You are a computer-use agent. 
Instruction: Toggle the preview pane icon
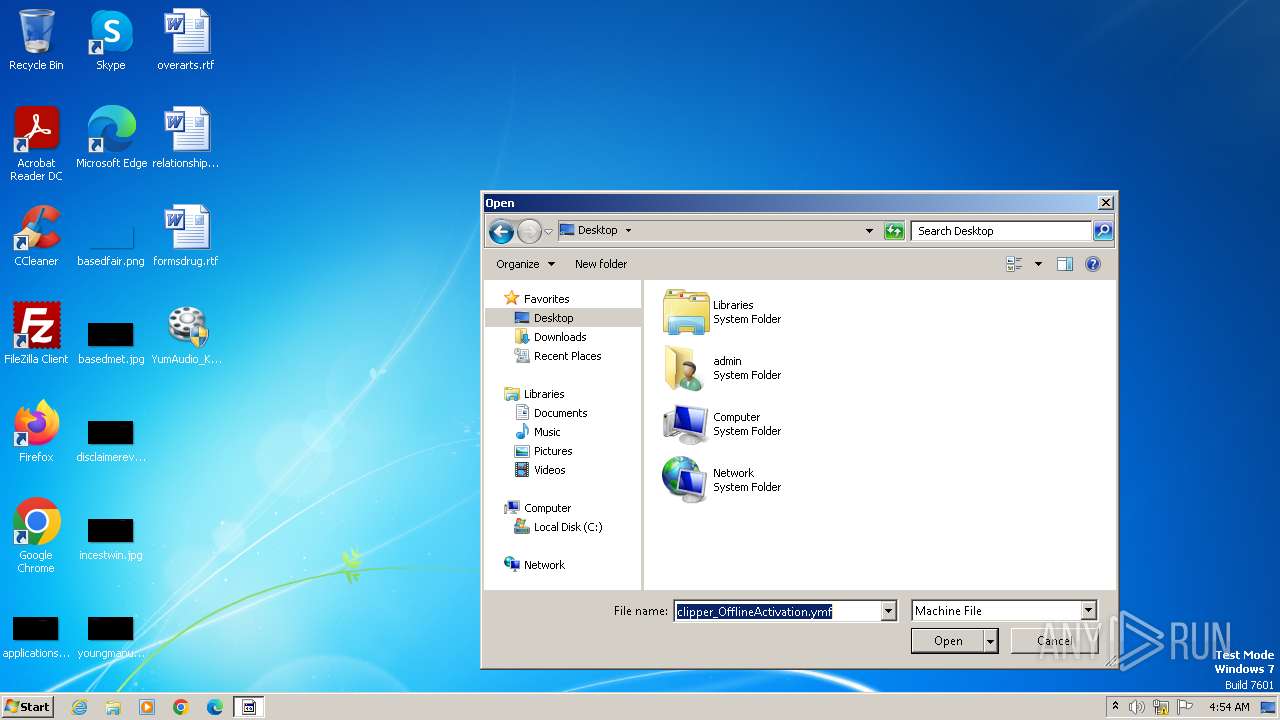[1065, 264]
